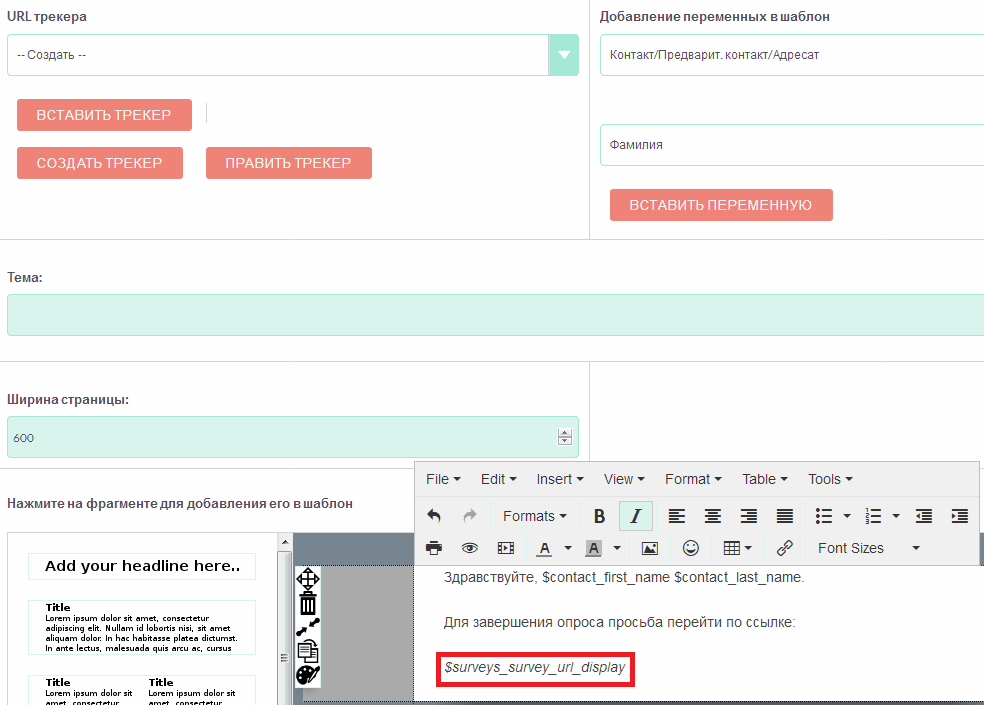Click the greeting line with $contact_first_name
This screenshot has height=705, width=984.
(x=624, y=578)
